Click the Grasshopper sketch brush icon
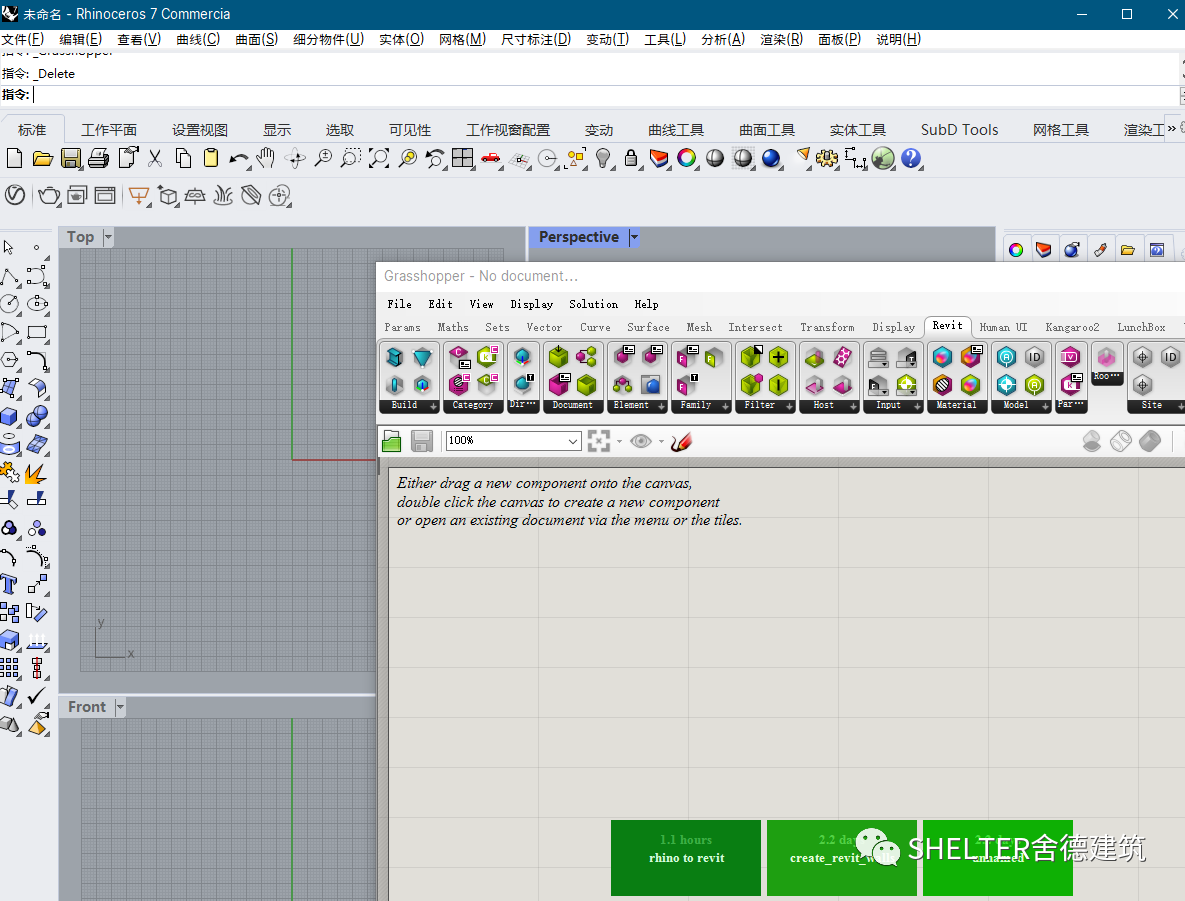This screenshot has width=1185, height=901. point(681,441)
